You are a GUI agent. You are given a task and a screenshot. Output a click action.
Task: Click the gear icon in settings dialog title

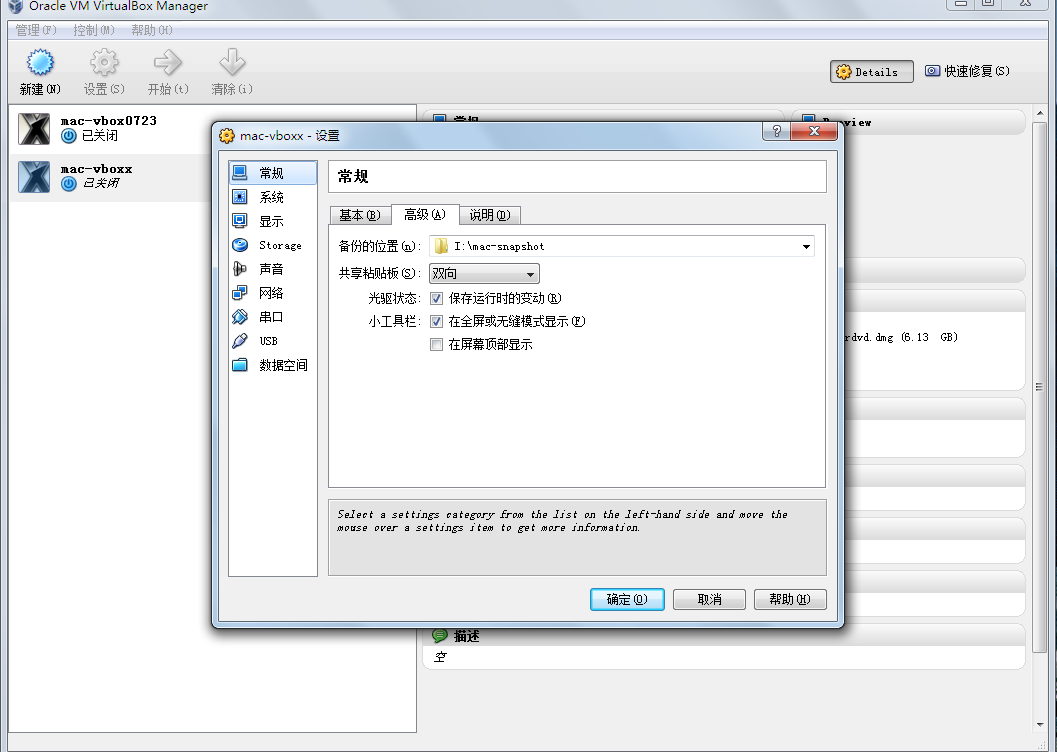pyautogui.click(x=227, y=135)
